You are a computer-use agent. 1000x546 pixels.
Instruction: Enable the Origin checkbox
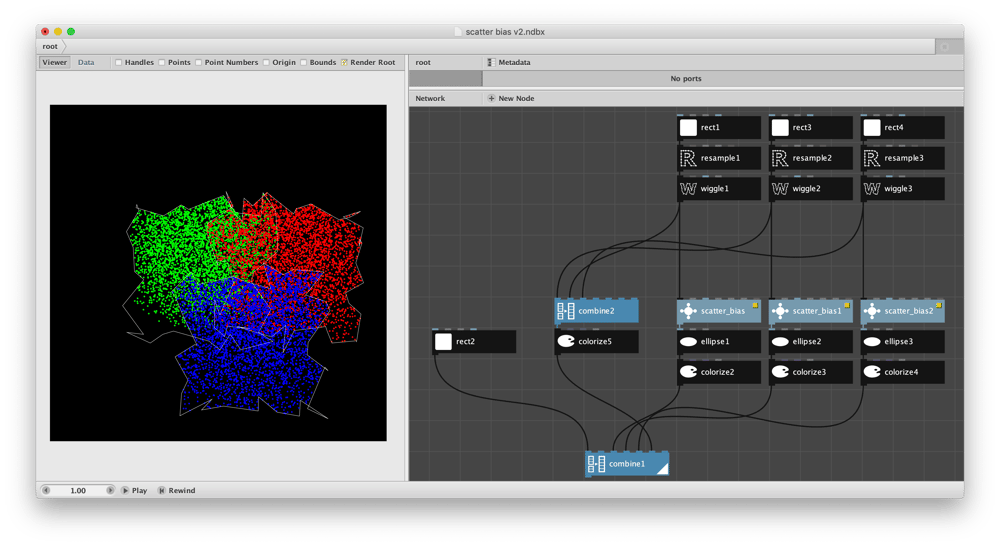click(266, 63)
